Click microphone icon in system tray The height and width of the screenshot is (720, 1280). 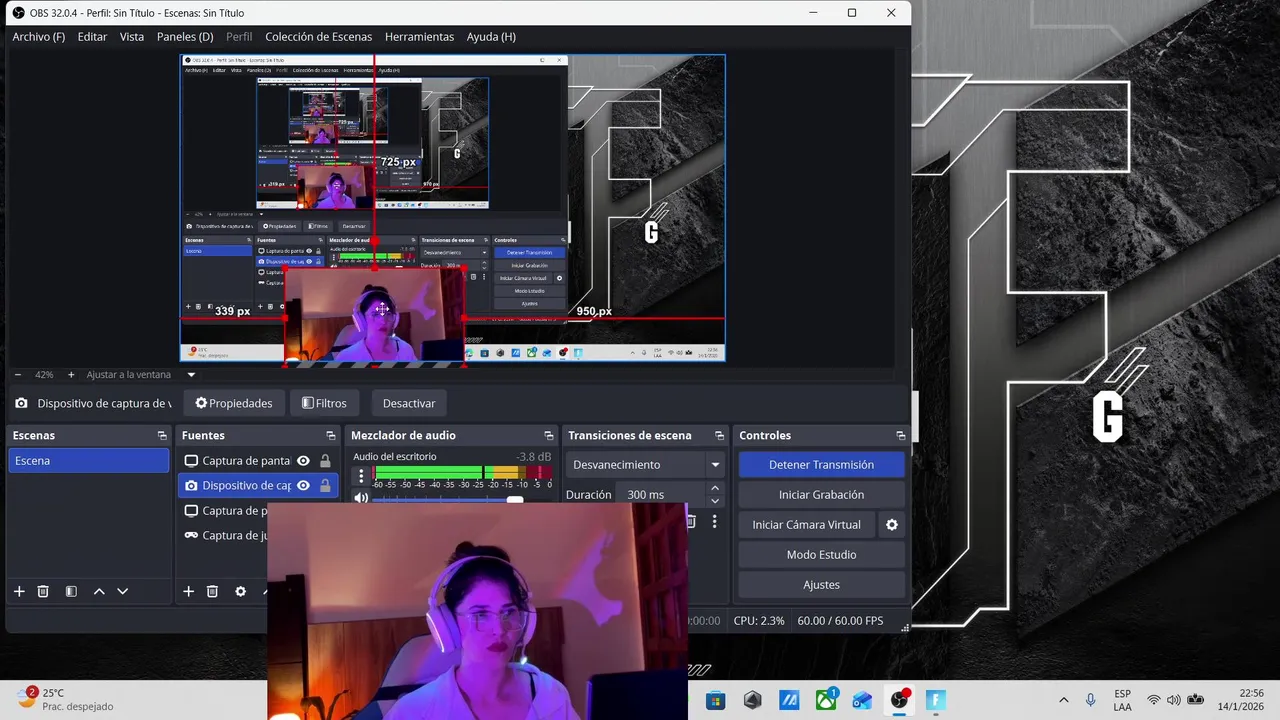1091,700
